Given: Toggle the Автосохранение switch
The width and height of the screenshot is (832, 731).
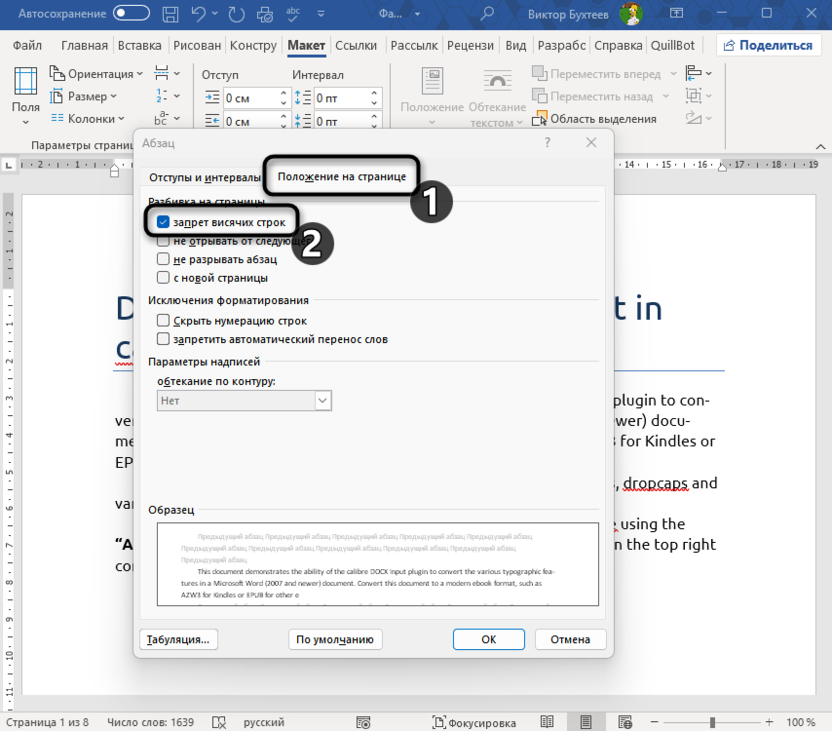Looking at the screenshot, I should pyautogui.click(x=133, y=14).
